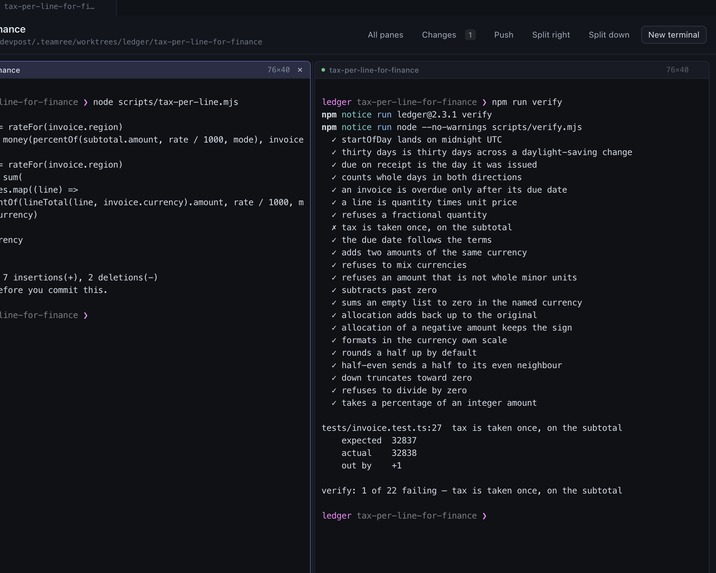Click the green status dot in right pane header
716x573 pixels.
point(323,70)
